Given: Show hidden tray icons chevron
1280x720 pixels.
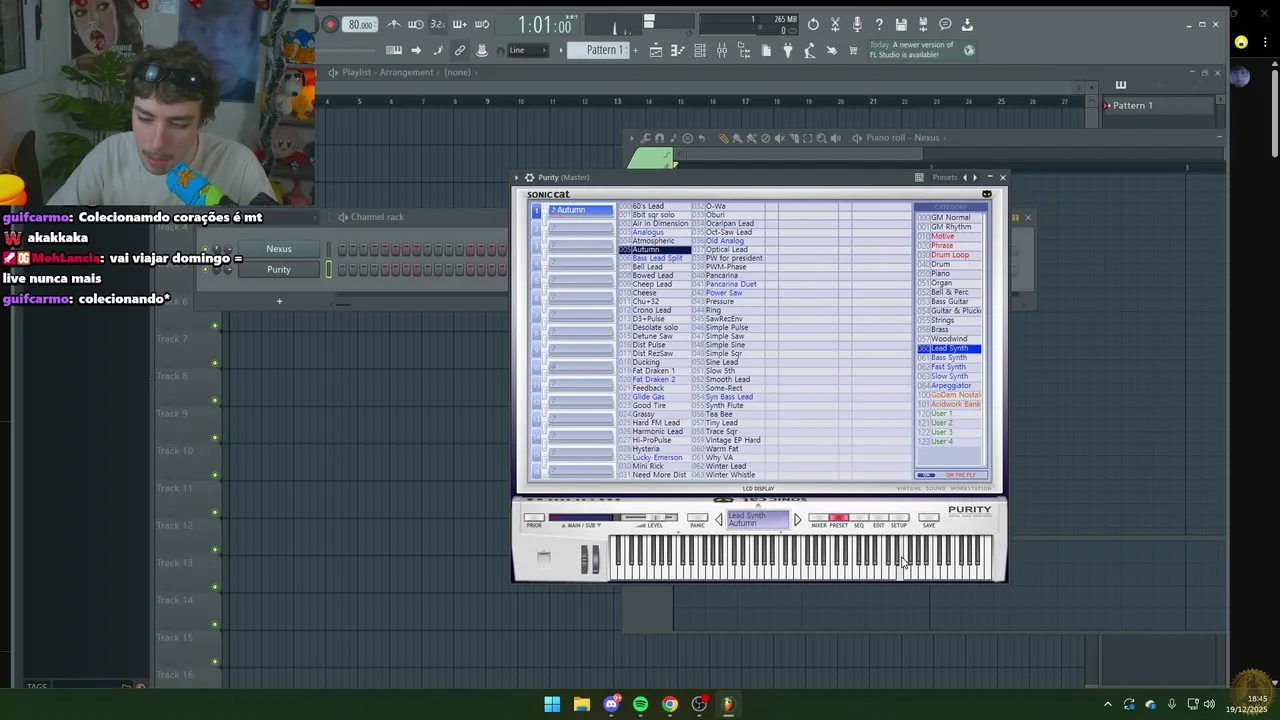Looking at the screenshot, I should point(1107,704).
